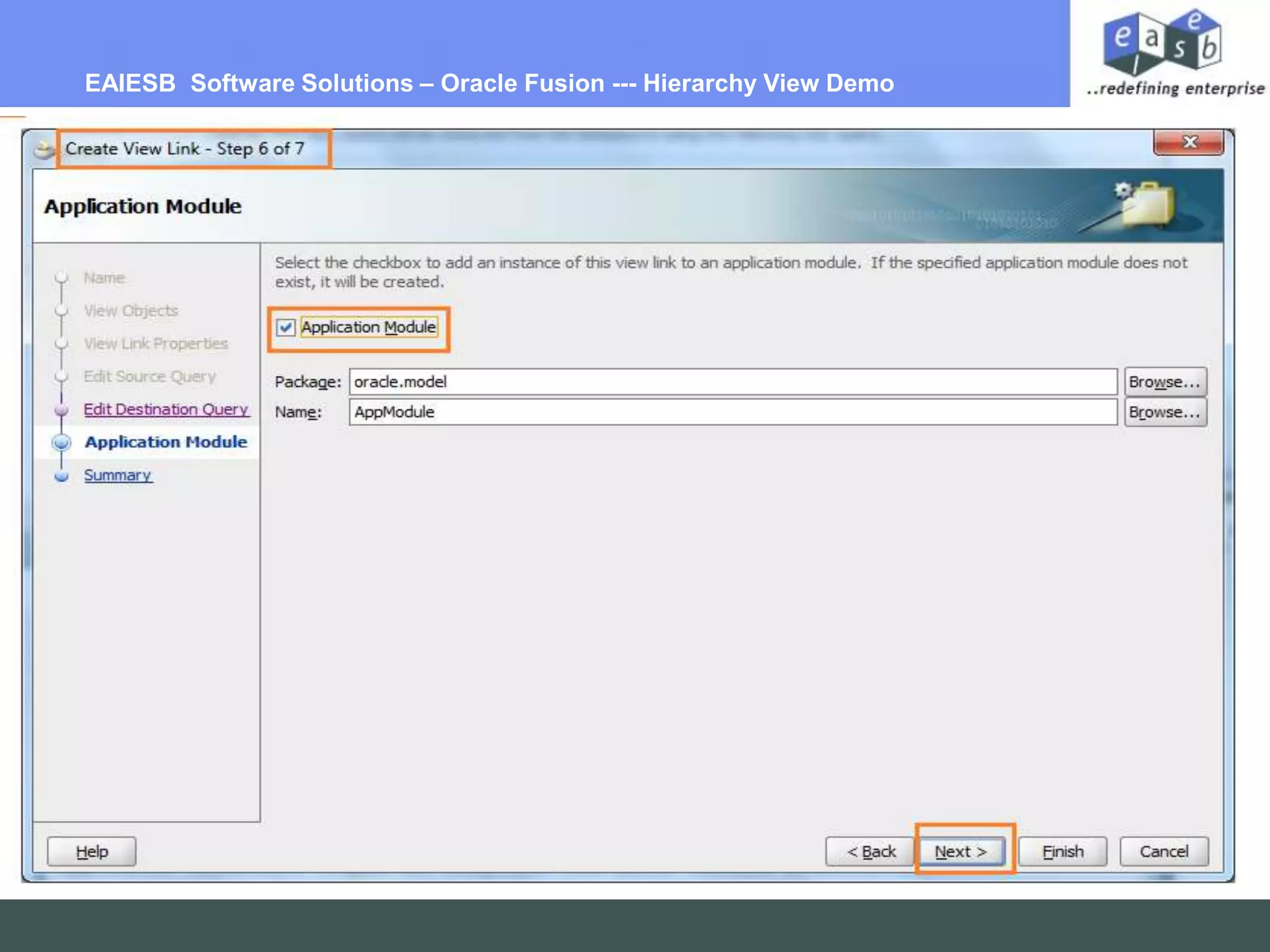Close the Create View Link dialog
The image size is (1270, 952).
[1189, 142]
